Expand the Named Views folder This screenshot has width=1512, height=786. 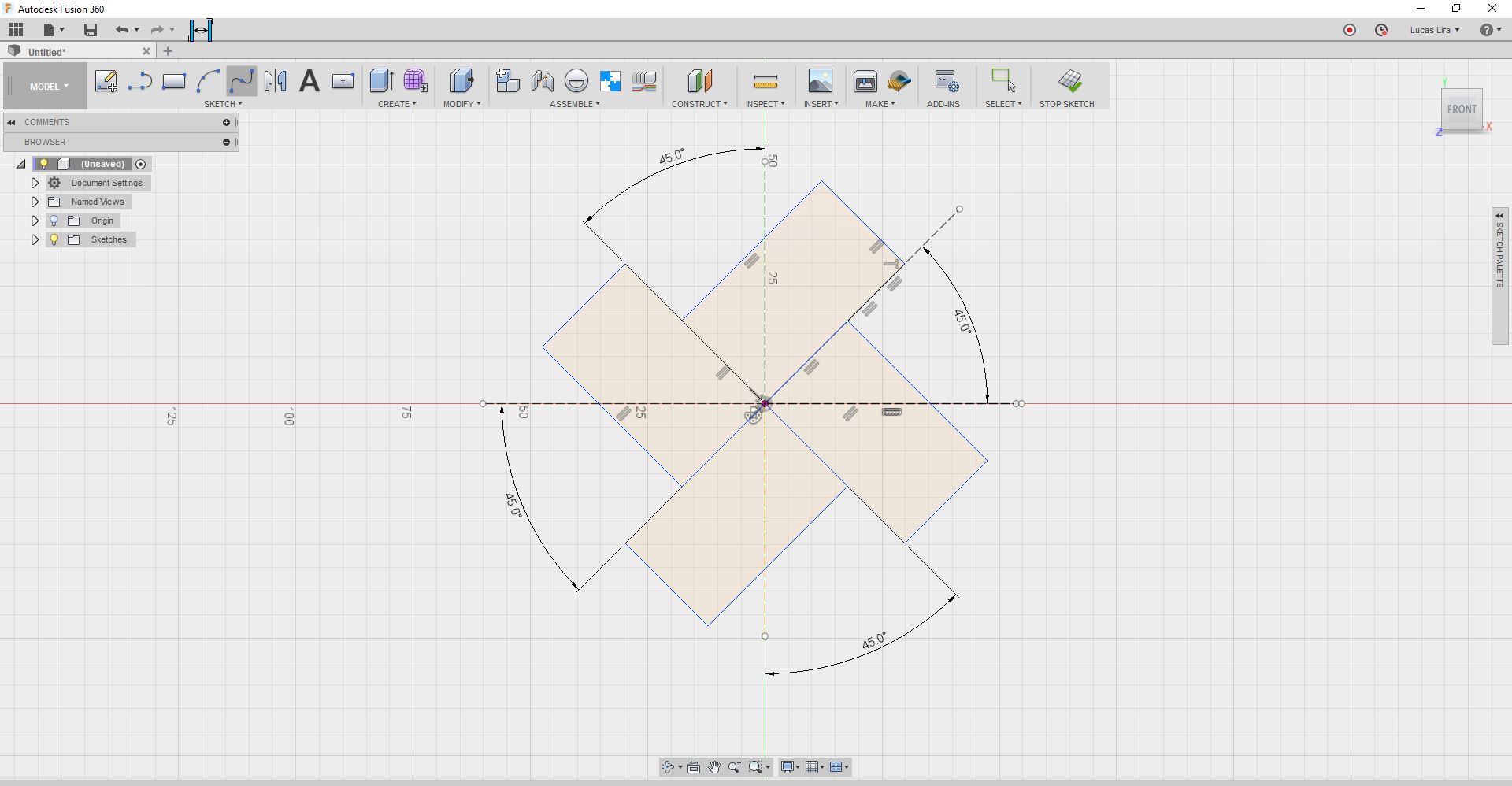tap(34, 202)
